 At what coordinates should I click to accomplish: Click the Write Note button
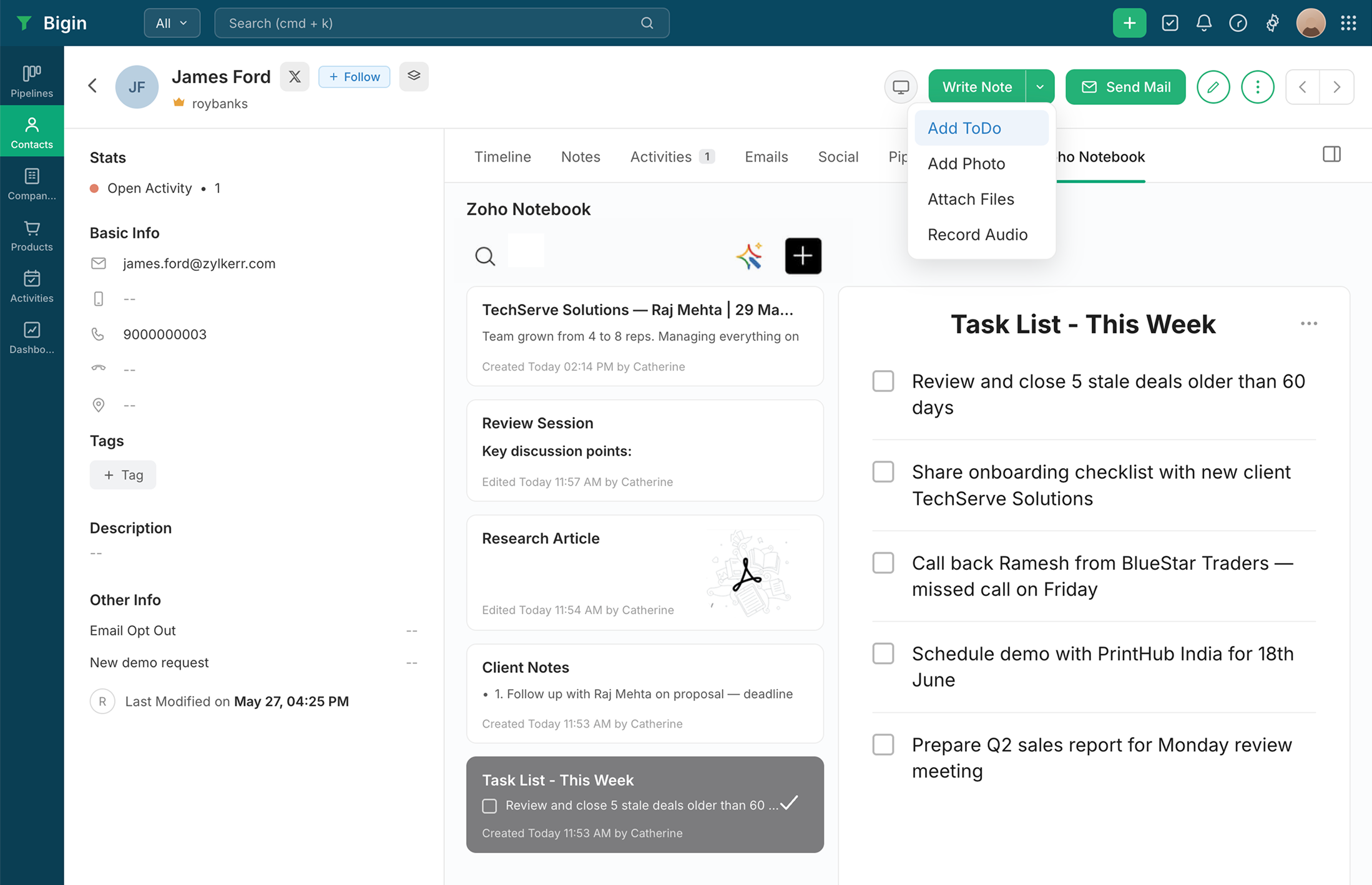pos(977,87)
